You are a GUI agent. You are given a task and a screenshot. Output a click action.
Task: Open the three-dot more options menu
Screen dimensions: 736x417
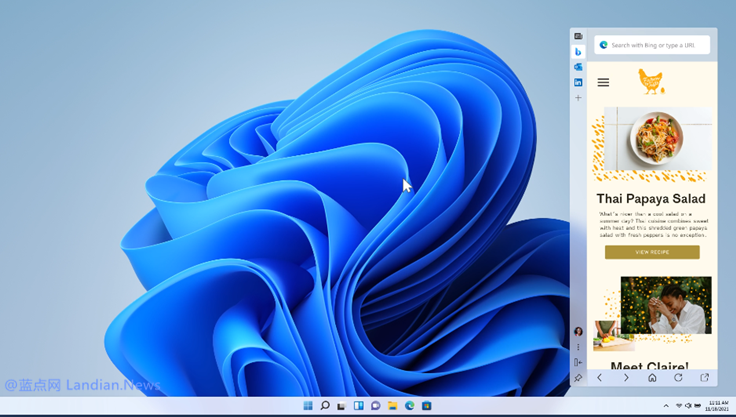pyautogui.click(x=578, y=347)
